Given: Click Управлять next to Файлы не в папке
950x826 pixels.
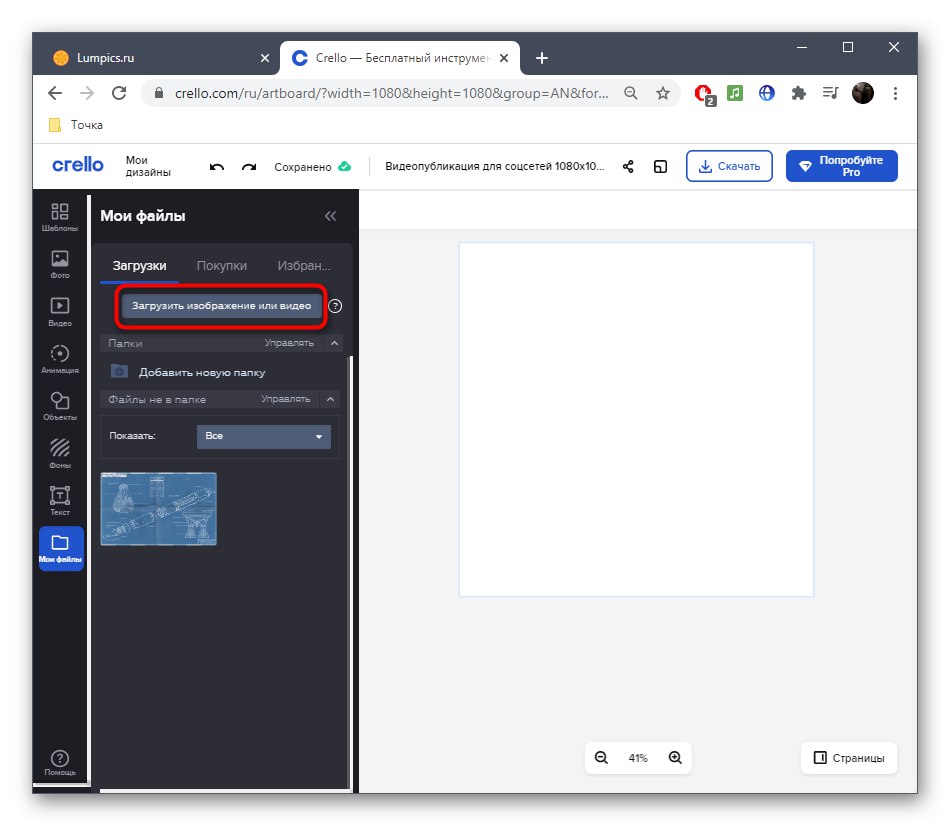Looking at the screenshot, I should (x=285, y=399).
